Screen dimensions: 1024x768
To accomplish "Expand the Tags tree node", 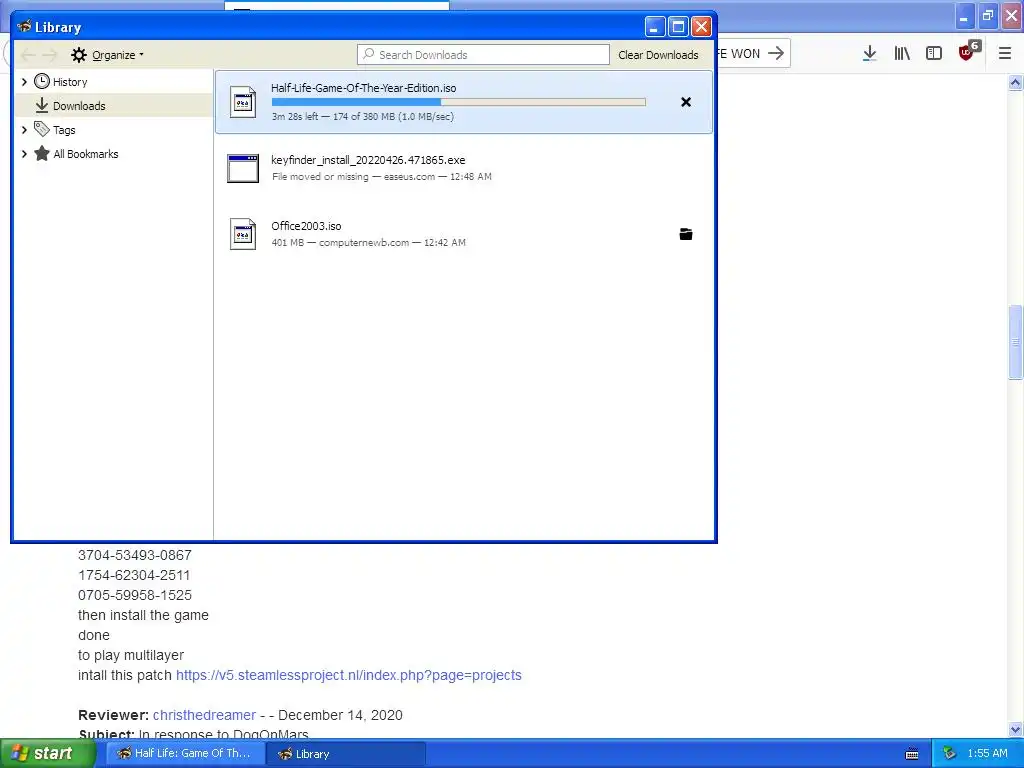I will pos(24,130).
